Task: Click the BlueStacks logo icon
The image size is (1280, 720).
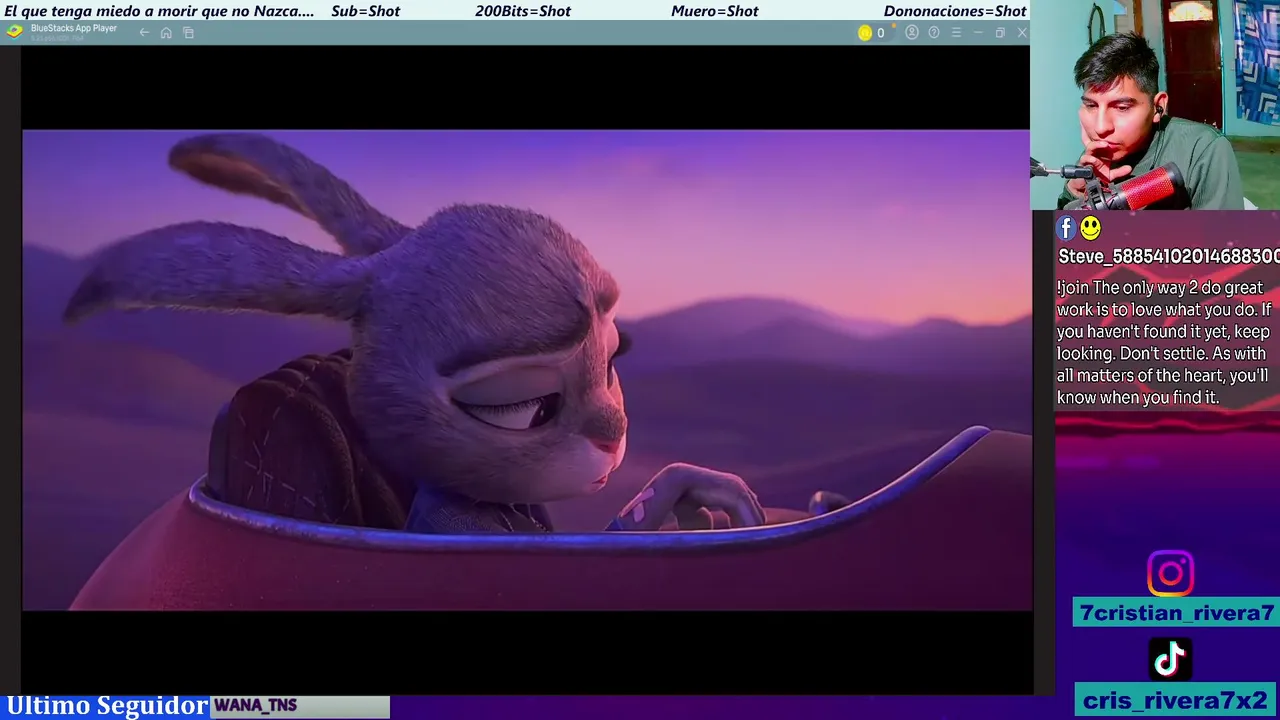Action: pyautogui.click(x=14, y=31)
